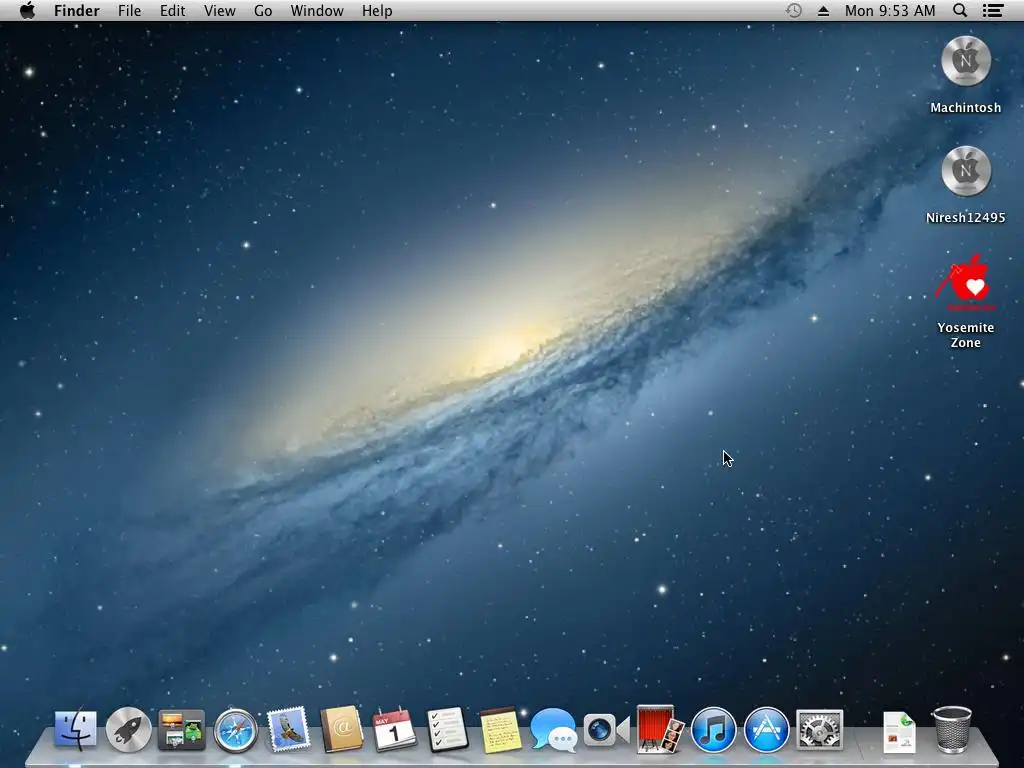Open FaceTime camera icon in Dock
The height and width of the screenshot is (768, 1024).
pyautogui.click(x=607, y=730)
